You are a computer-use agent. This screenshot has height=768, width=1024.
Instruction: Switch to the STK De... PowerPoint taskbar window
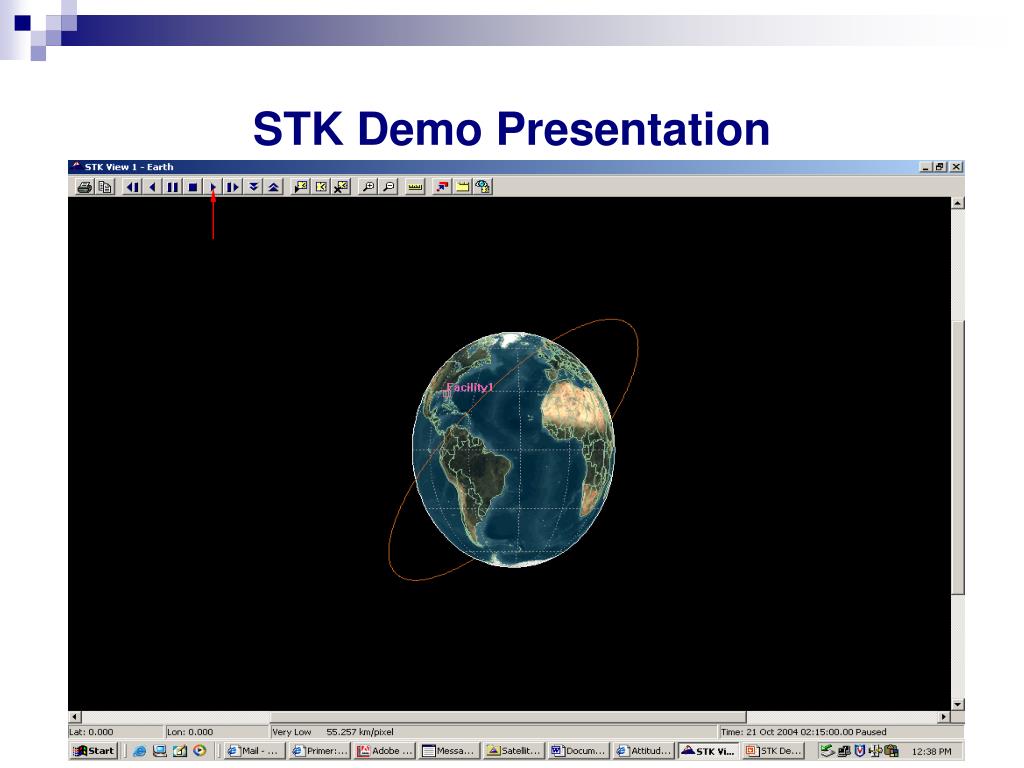[x=773, y=751]
